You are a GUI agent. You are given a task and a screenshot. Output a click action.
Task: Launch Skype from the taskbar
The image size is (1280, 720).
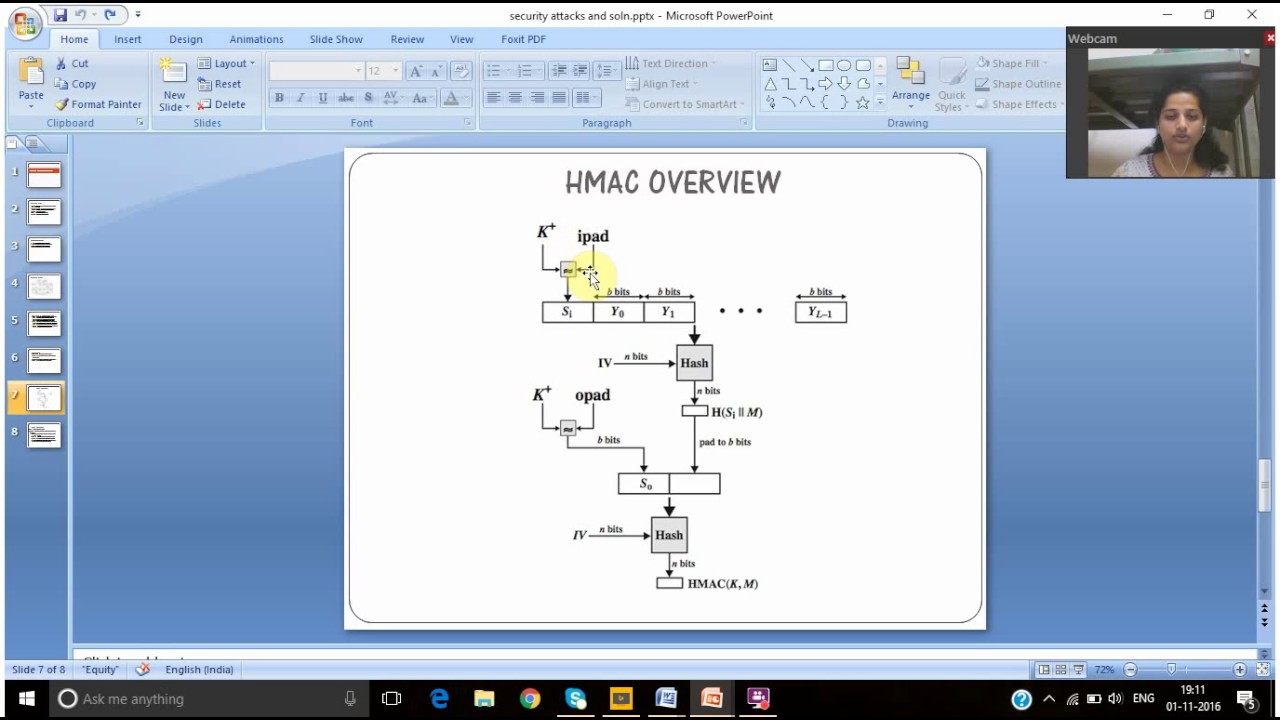[x=575, y=698]
